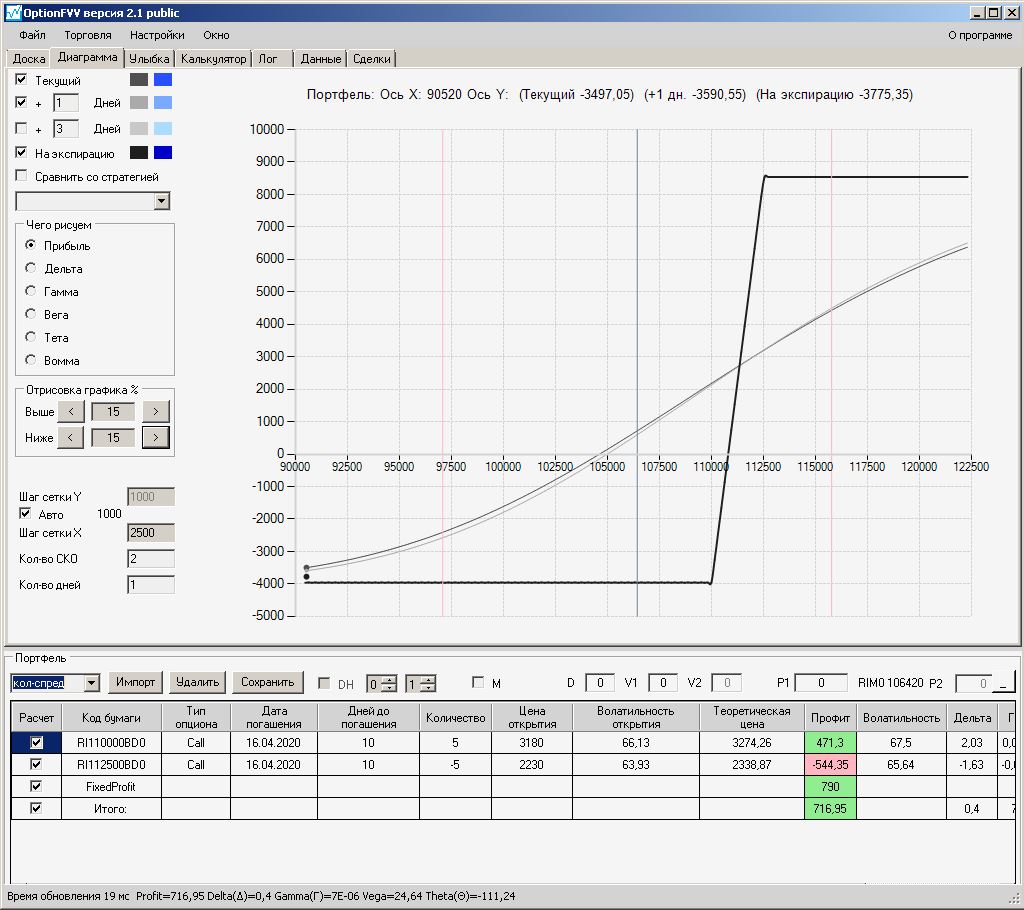Click the -544,35 profit cell
Screen dimensions: 1024x910
[830, 764]
